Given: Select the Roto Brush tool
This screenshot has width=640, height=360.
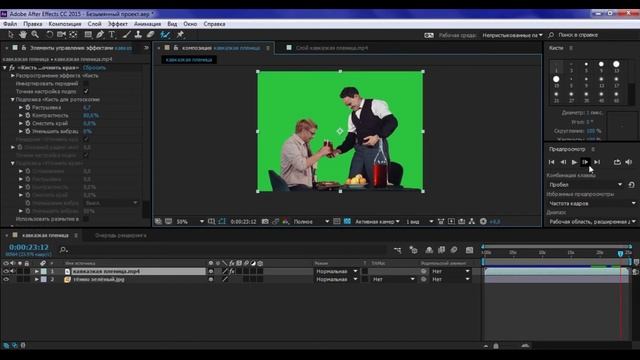Looking at the screenshot, I should tap(165, 35).
